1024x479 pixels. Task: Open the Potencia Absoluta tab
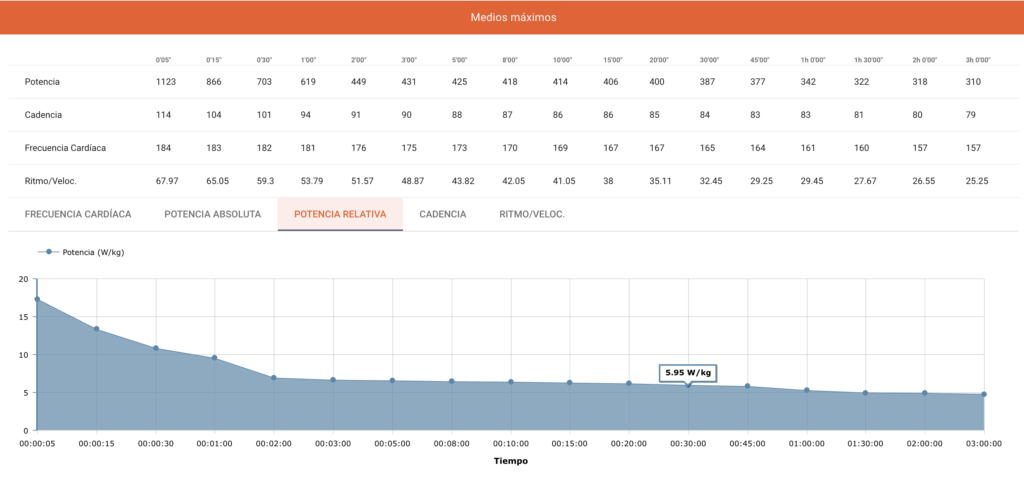click(212, 214)
